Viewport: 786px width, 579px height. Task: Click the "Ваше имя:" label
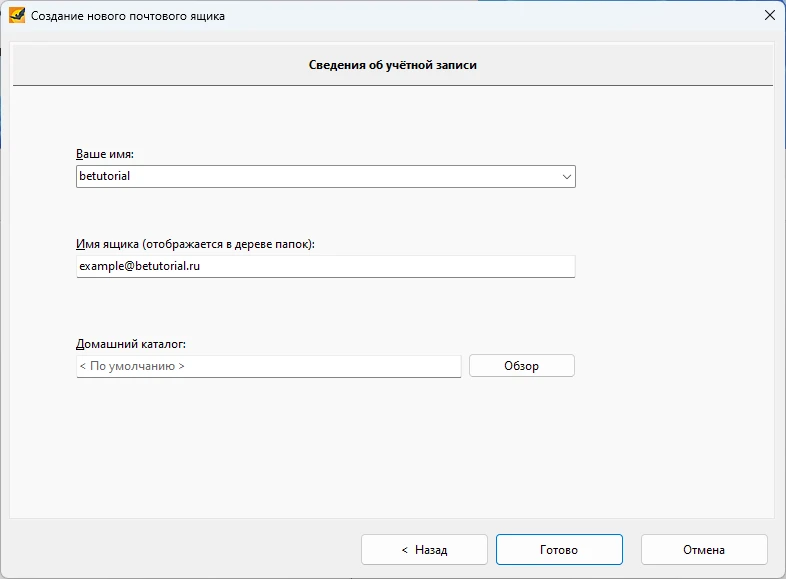click(105, 154)
